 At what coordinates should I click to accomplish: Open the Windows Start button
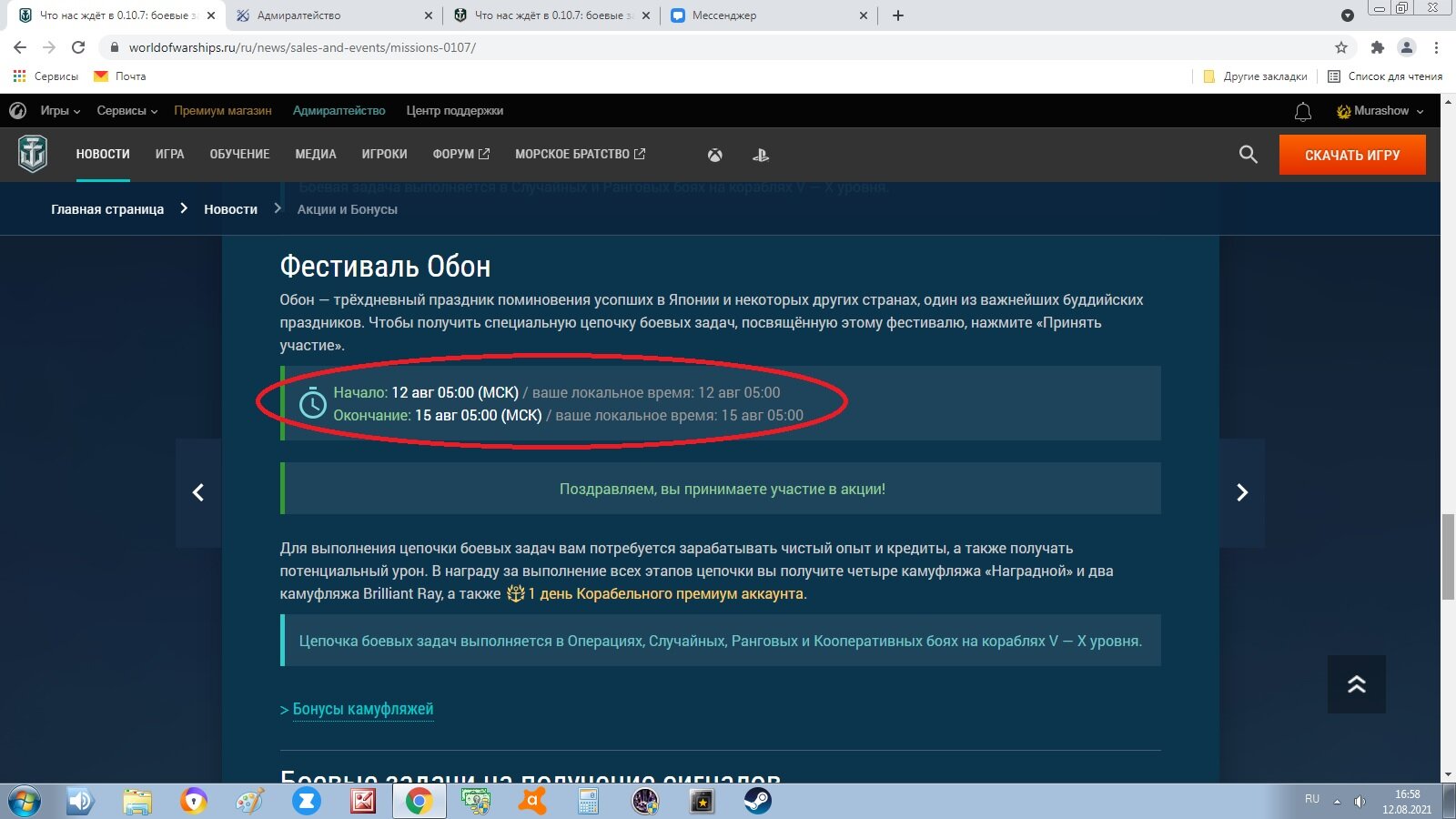24,802
